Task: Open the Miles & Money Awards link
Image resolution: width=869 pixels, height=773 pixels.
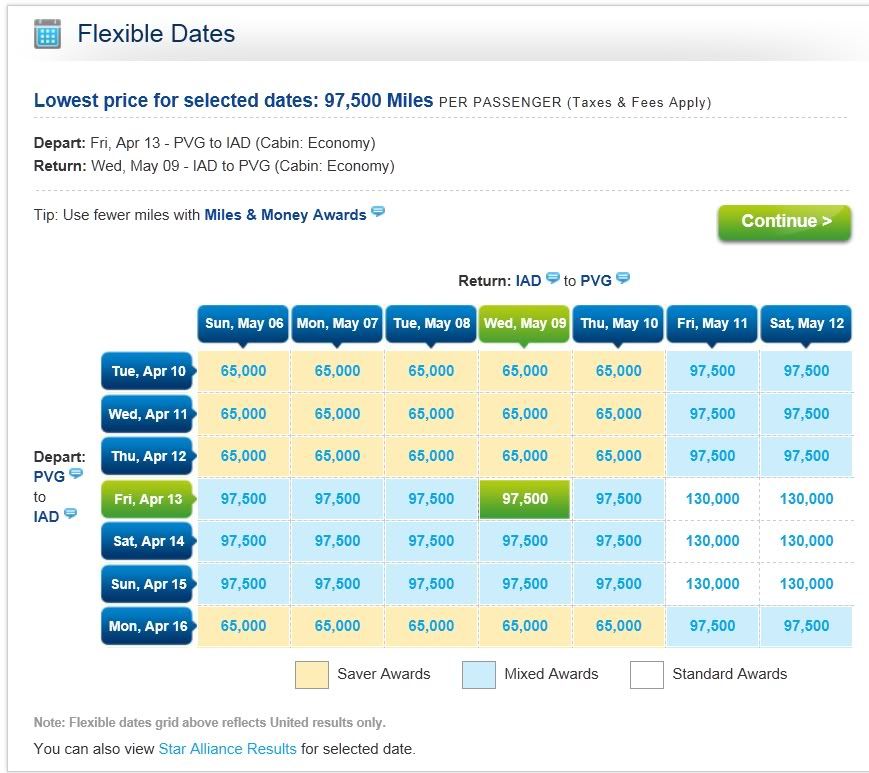Action: pos(285,215)
